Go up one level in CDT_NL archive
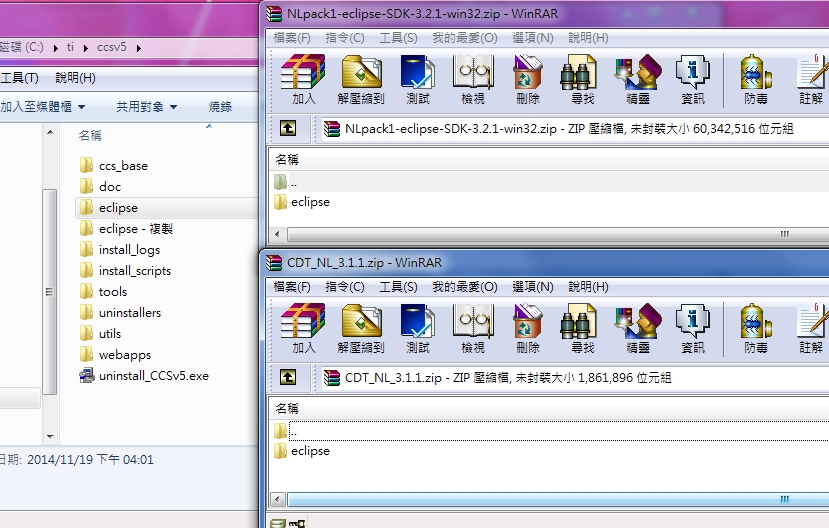 coord(288,377)
